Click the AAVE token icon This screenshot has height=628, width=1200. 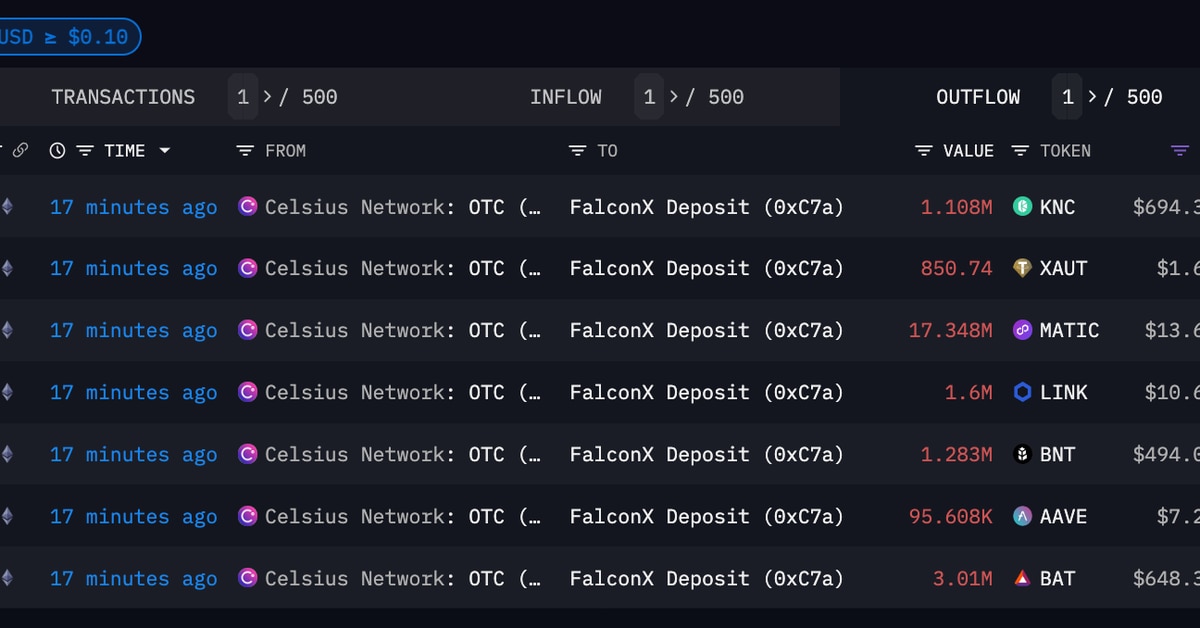1022,516
